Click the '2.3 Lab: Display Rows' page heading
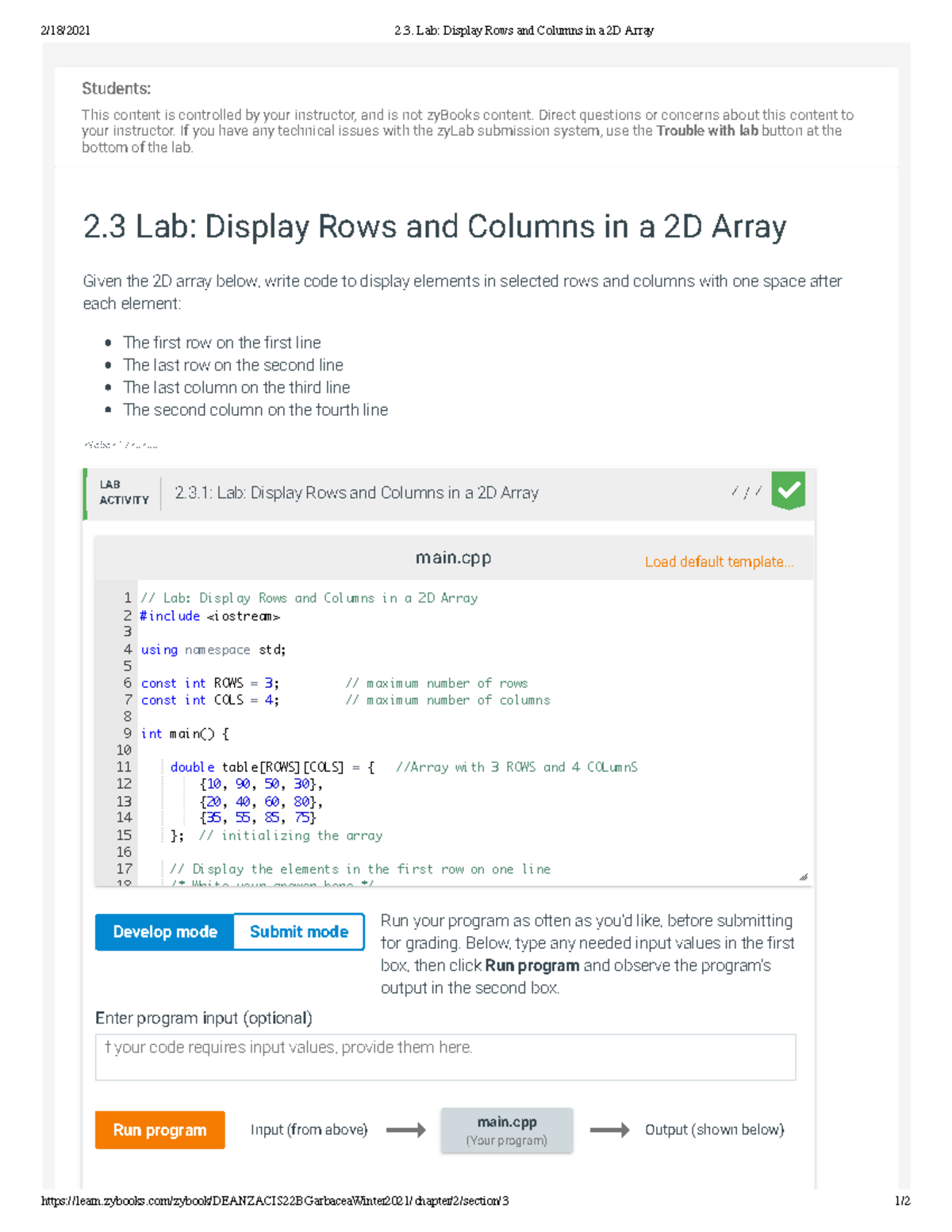 coord(434,227)
